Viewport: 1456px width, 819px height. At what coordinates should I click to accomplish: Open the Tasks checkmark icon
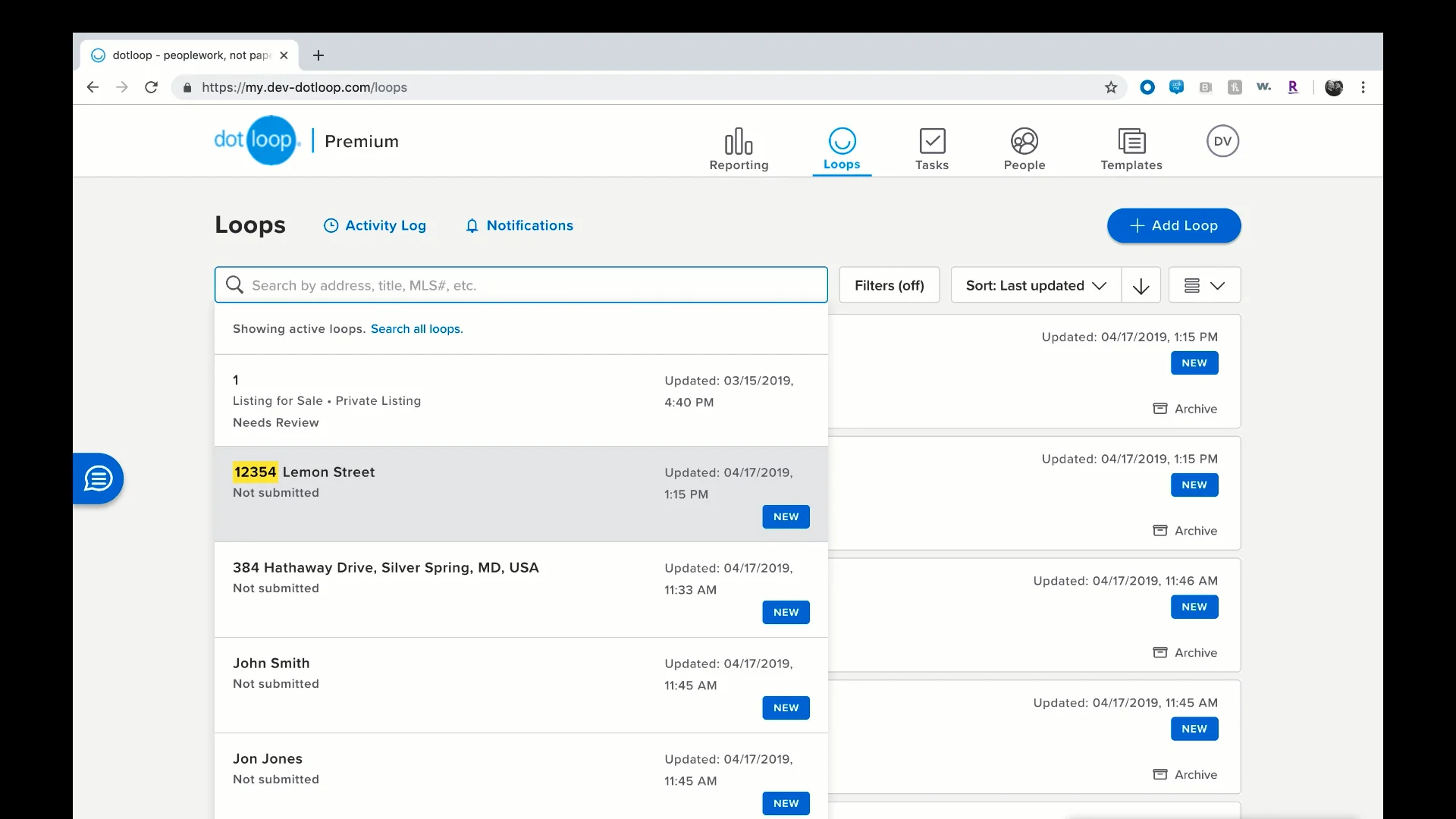(931, 142)
